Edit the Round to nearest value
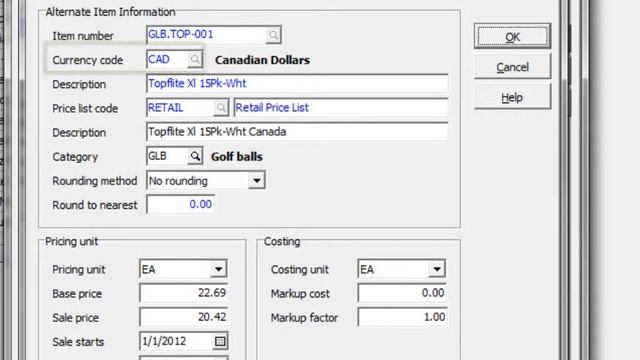 coord(180,204)
